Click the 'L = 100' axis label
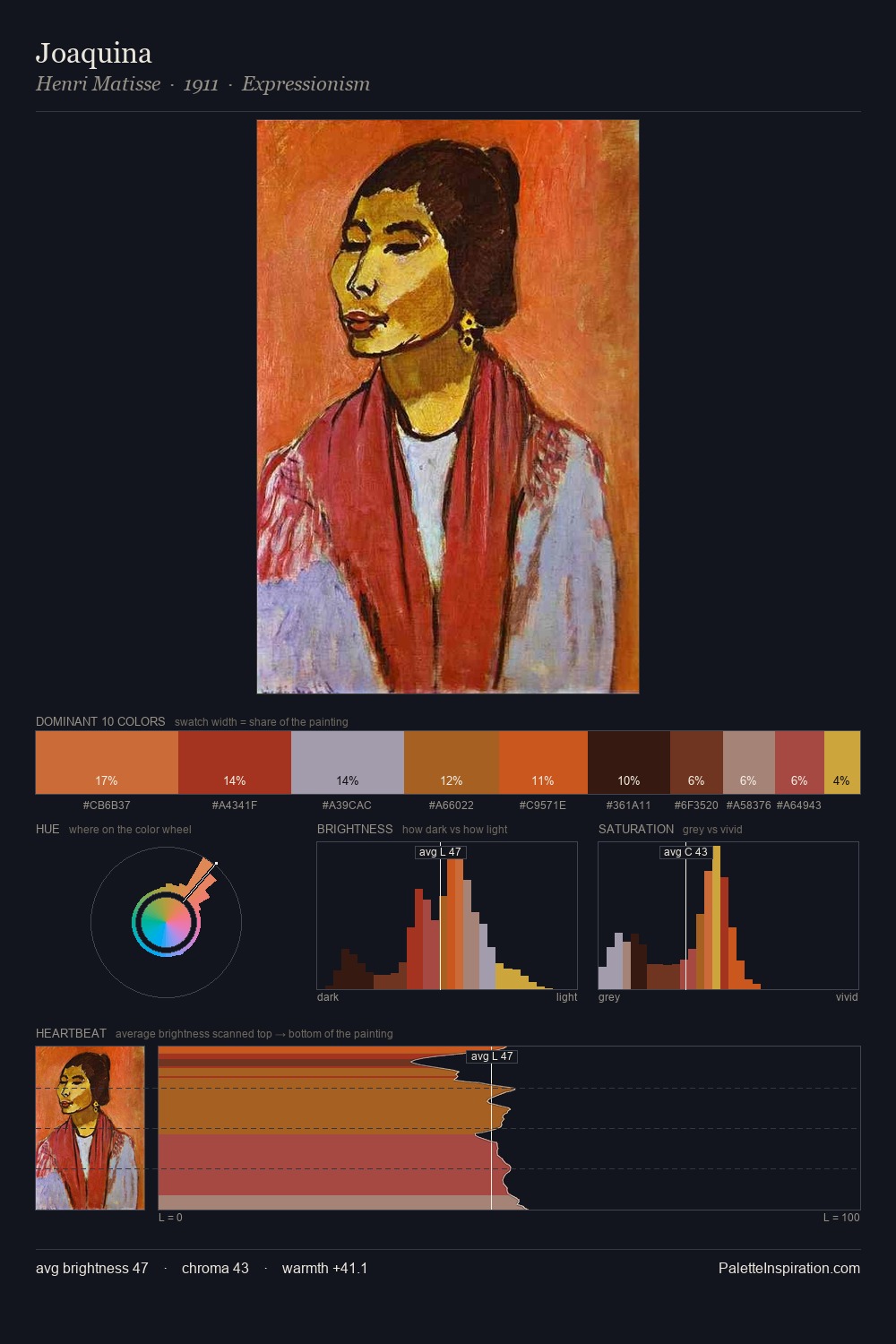The image size is (896, 1344). 841,1218
